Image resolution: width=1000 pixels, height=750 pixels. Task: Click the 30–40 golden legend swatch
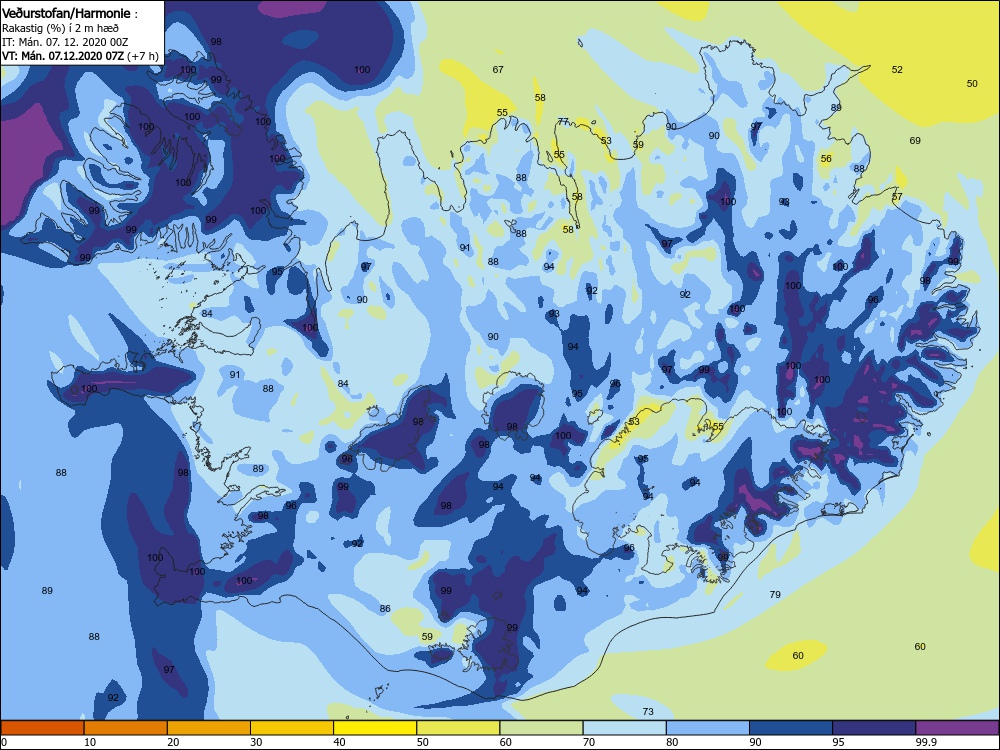click(x=292, y=728)
